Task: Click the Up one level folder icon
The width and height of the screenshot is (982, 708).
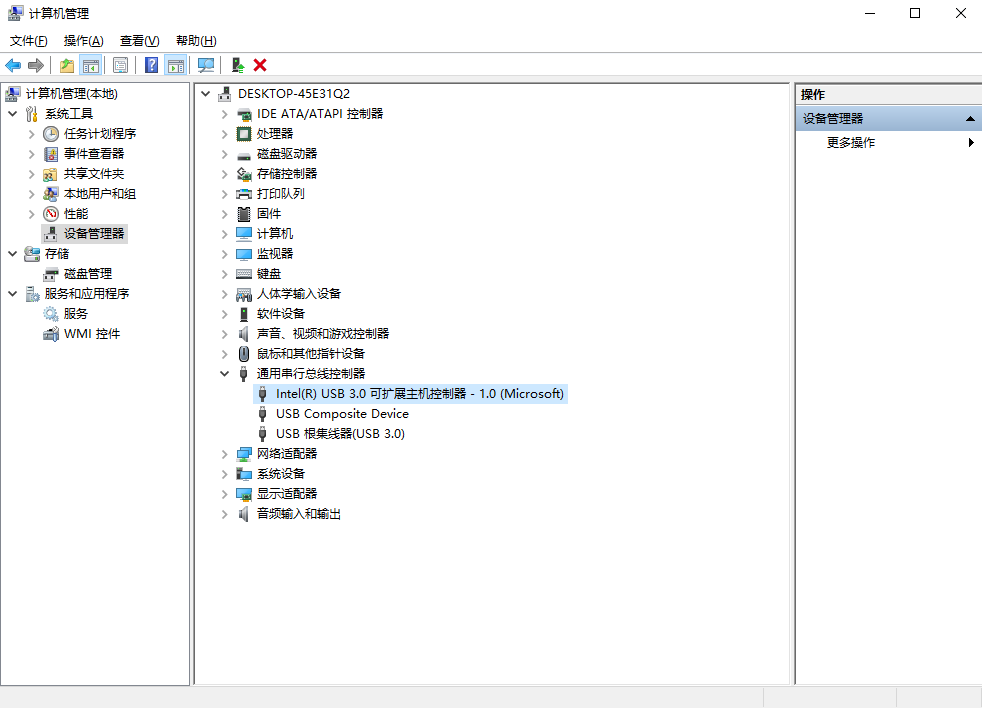Action: [66, 65]
